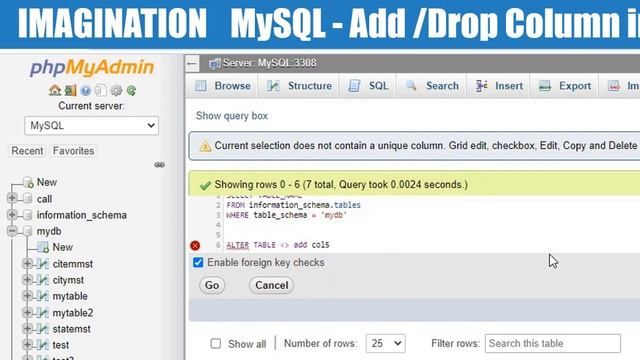640x360 pixels.
Task: Open the SQL tab
Action: coord(368,86)
